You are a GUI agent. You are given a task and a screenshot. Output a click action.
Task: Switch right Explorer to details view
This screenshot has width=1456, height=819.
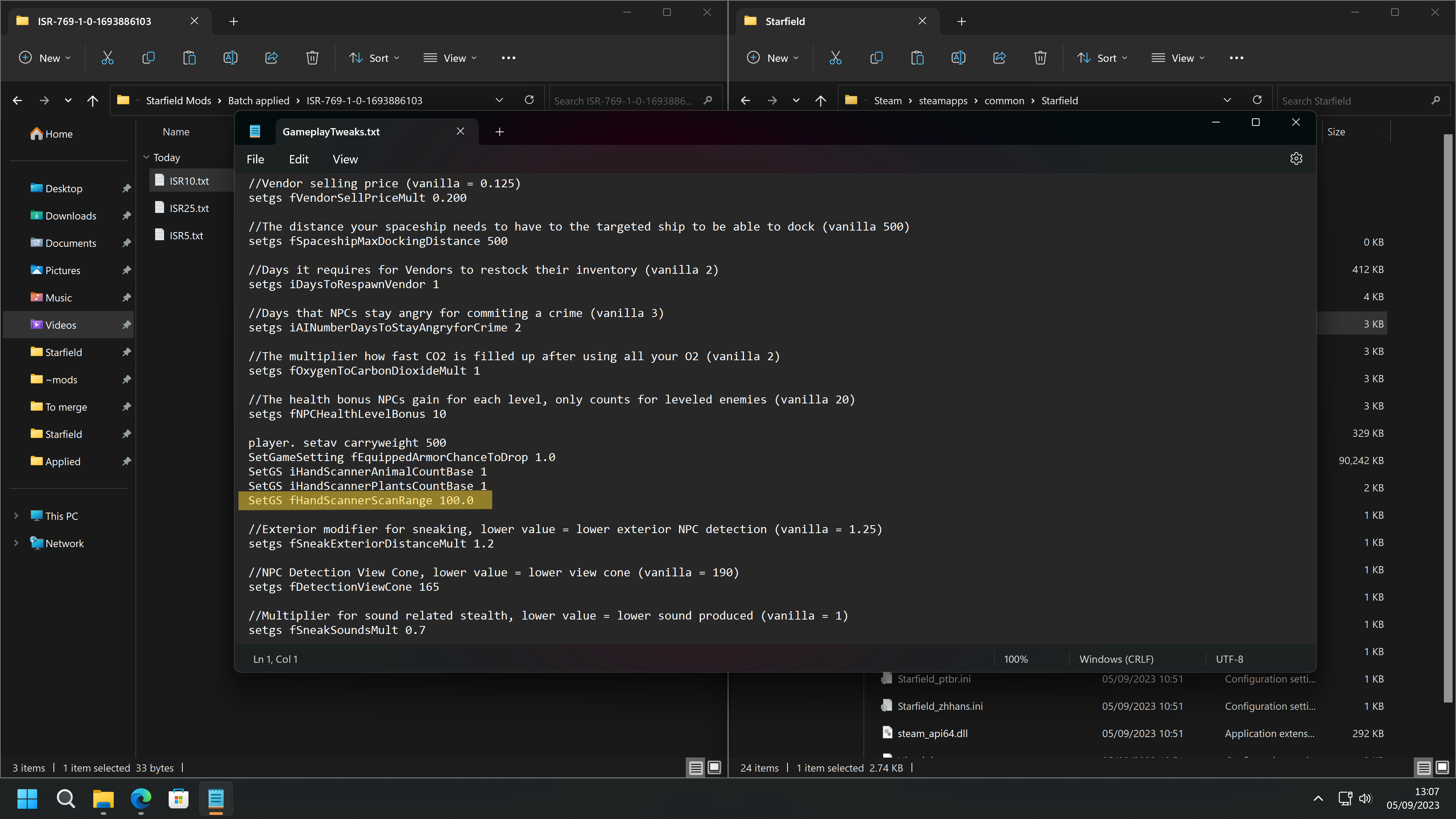tap(1424, 767)
